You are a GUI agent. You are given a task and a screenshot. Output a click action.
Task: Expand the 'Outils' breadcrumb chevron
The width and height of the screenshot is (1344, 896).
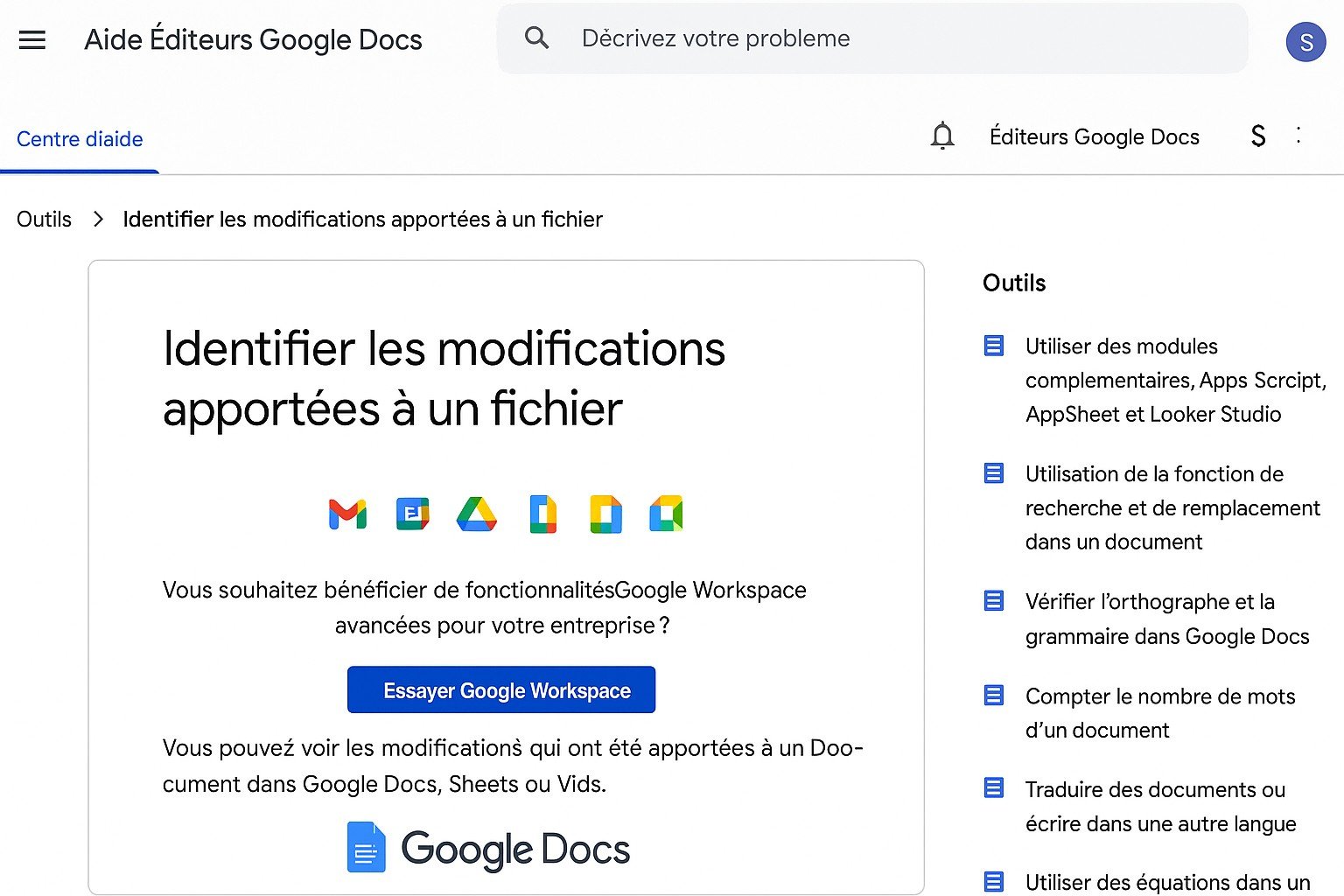(x=98, y=220)
